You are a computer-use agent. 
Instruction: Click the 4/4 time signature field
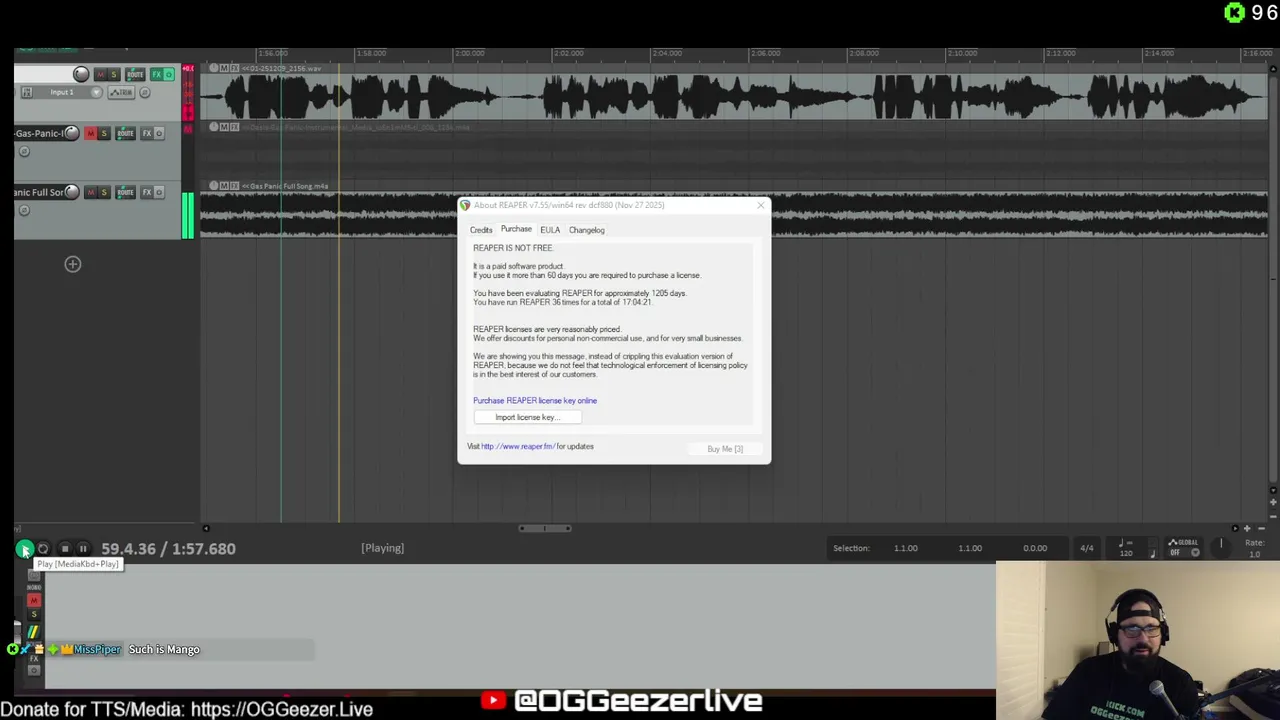(x=1087, y=548)
